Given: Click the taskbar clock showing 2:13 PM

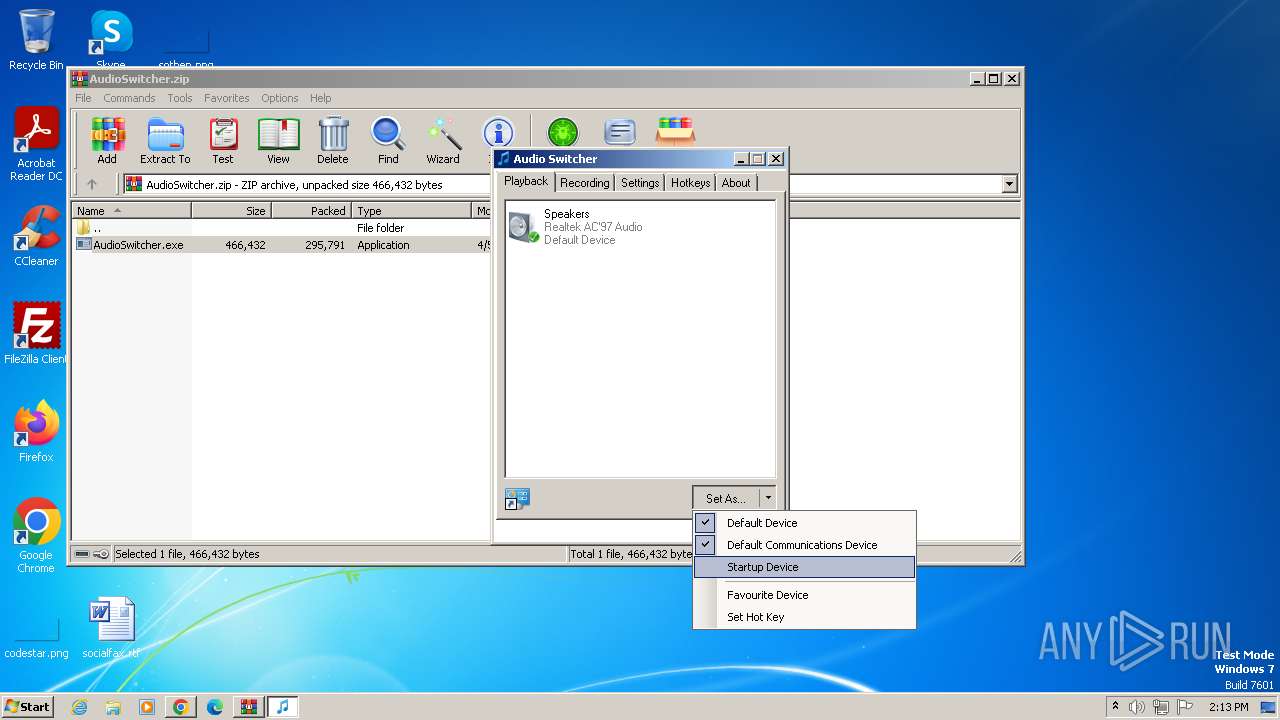Looking at the screenshot, I should tap(1228, 707).
